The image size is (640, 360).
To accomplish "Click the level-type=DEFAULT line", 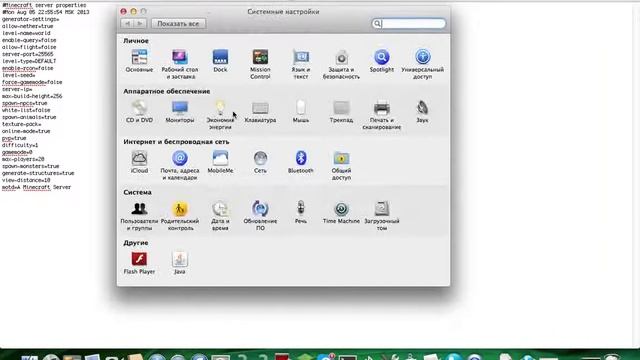I will [x=29, y=61].
